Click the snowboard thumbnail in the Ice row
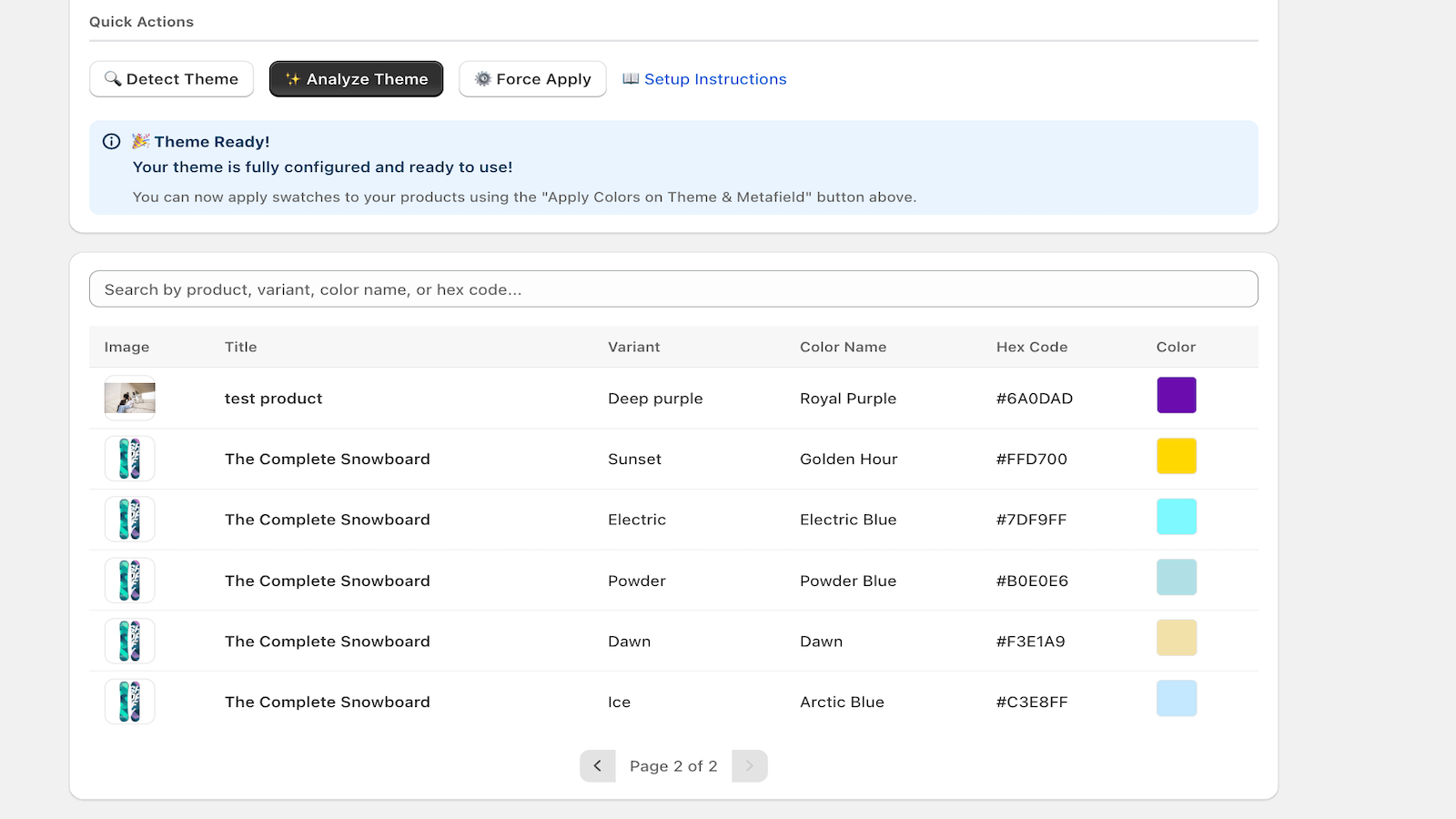Image resolution: width=1456 pixels, height=819 pixels. click(129, 702)
